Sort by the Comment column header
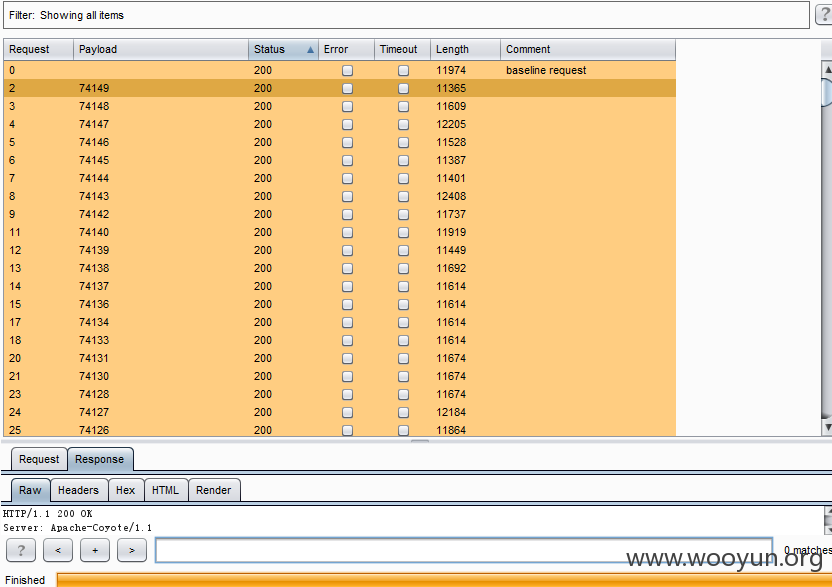Image resolution: width=832 pixels, height=587 pixels. (588, 49)
